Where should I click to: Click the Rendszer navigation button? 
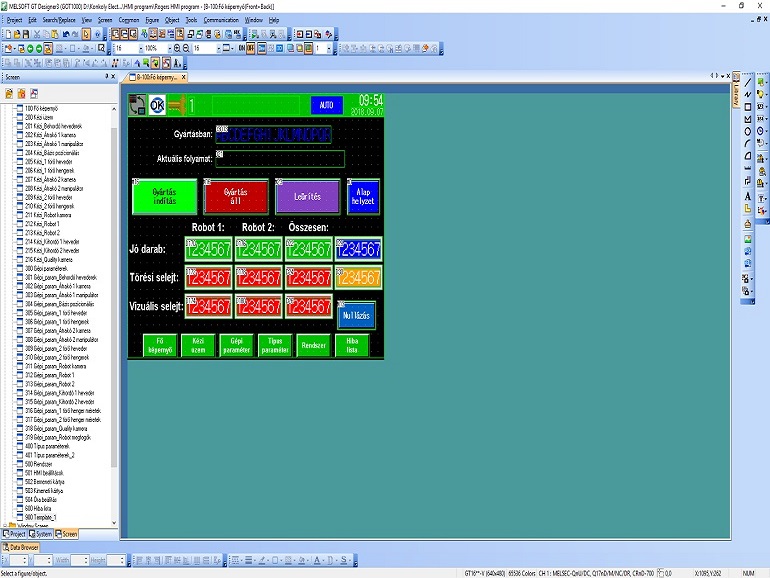[313, 345]
